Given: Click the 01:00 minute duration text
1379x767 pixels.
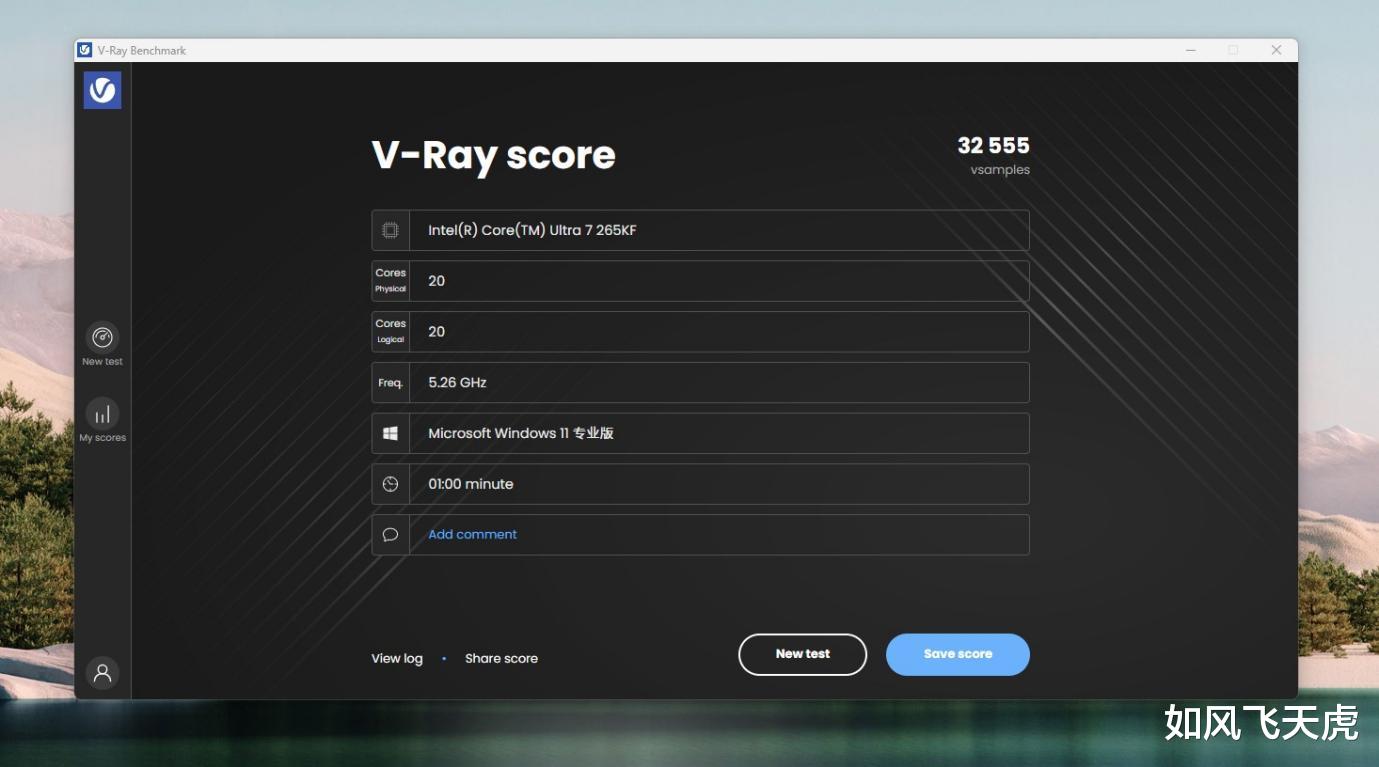Looking at the screenshot, I should pos(471,484).
